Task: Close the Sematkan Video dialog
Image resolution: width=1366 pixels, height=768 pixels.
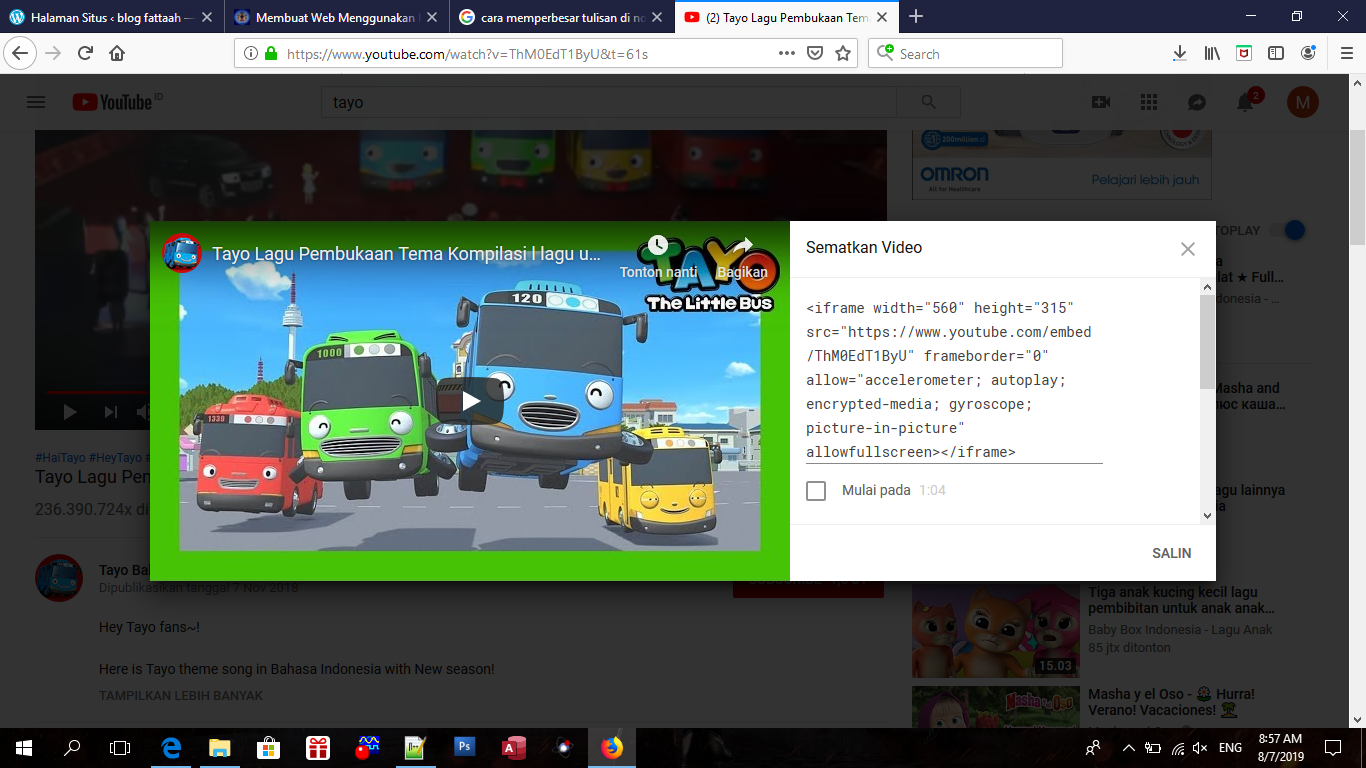Action: [1187, 249]
